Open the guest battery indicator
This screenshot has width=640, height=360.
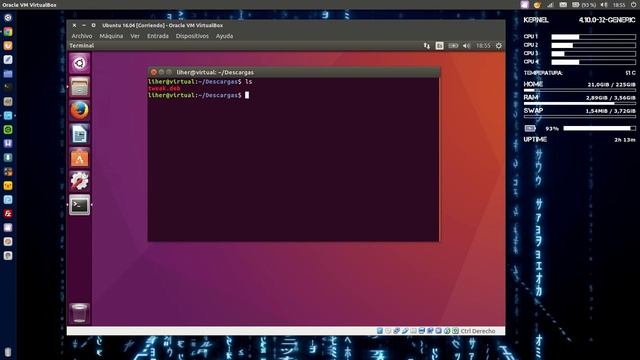tap(453, 46)
